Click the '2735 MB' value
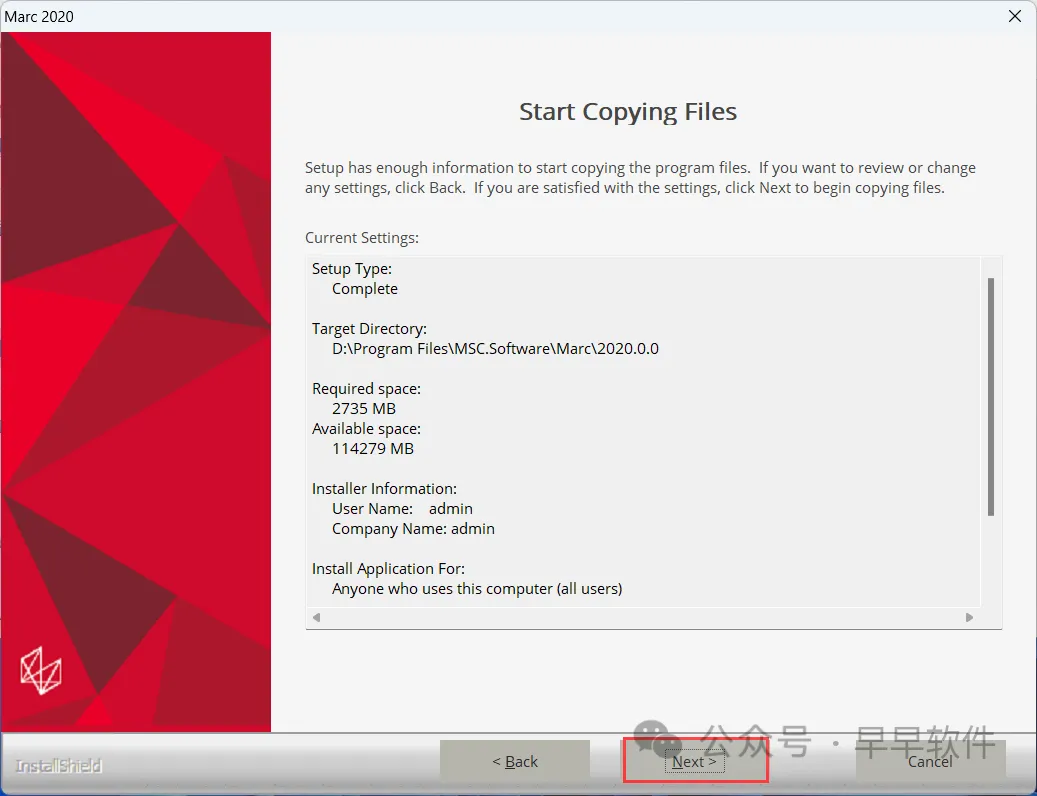This screenshot has width=1037, height=796. click(364, 409)
